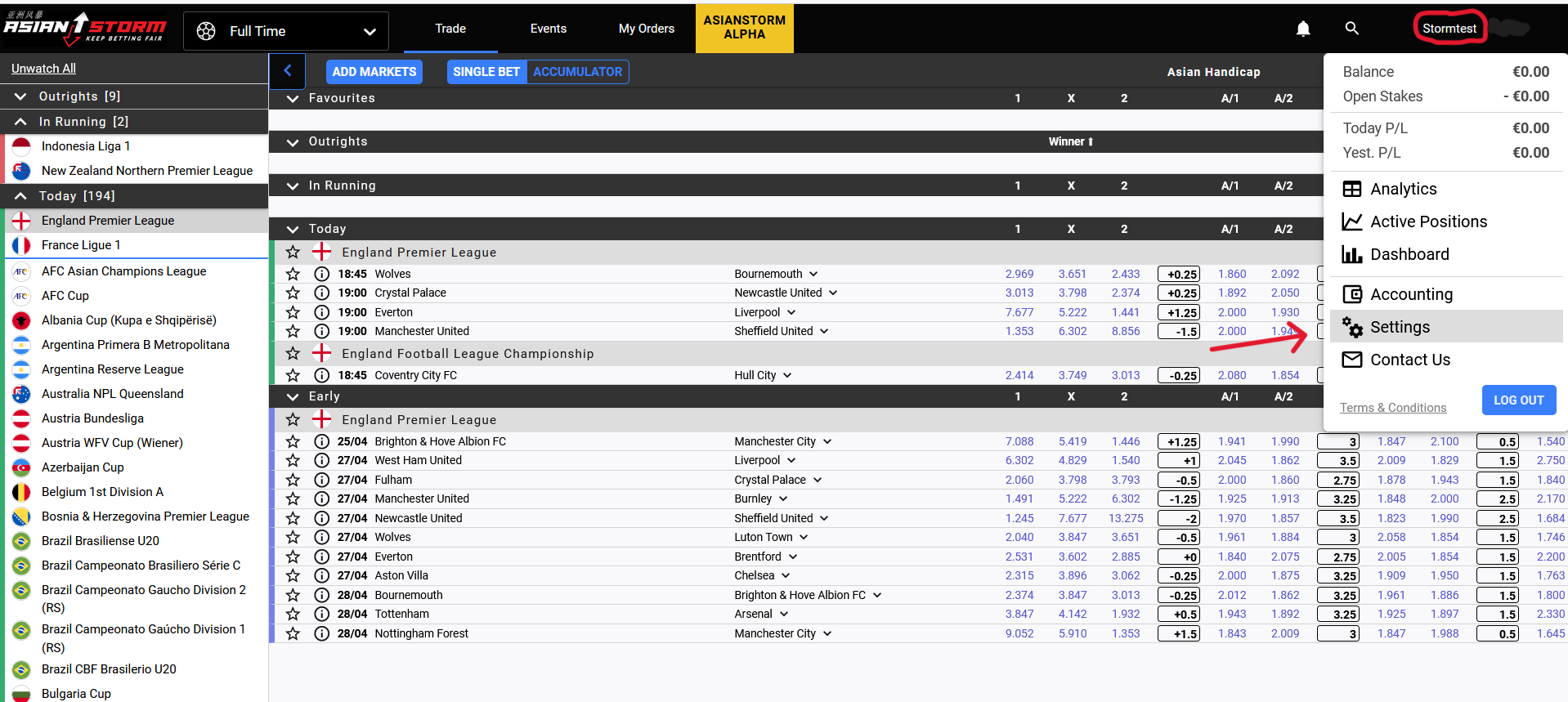Select the ACCUMULATOR mode
The height and width of the screenshot is (702, 1568).
(x=577, y=72)
